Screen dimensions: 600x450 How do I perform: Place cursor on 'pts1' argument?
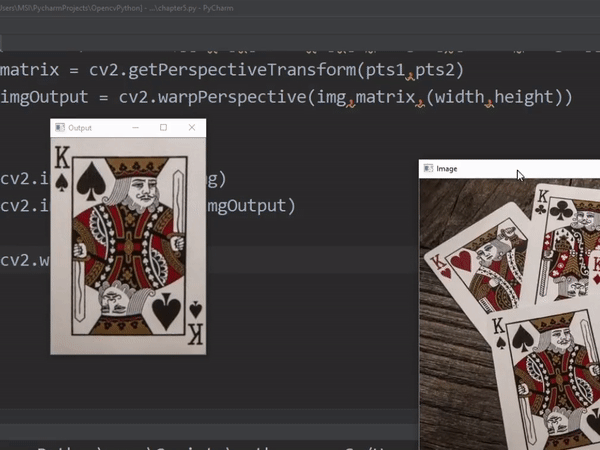pos(385,70)
